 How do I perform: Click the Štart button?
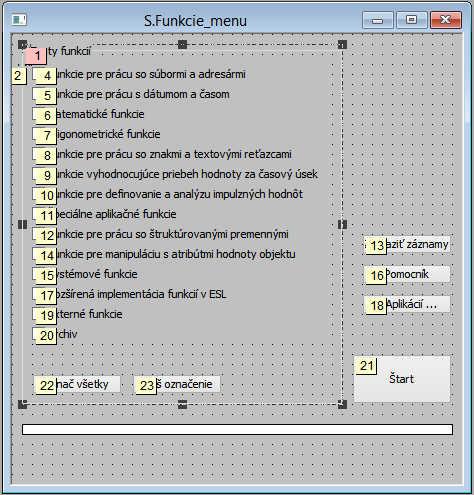coord(402,379)
